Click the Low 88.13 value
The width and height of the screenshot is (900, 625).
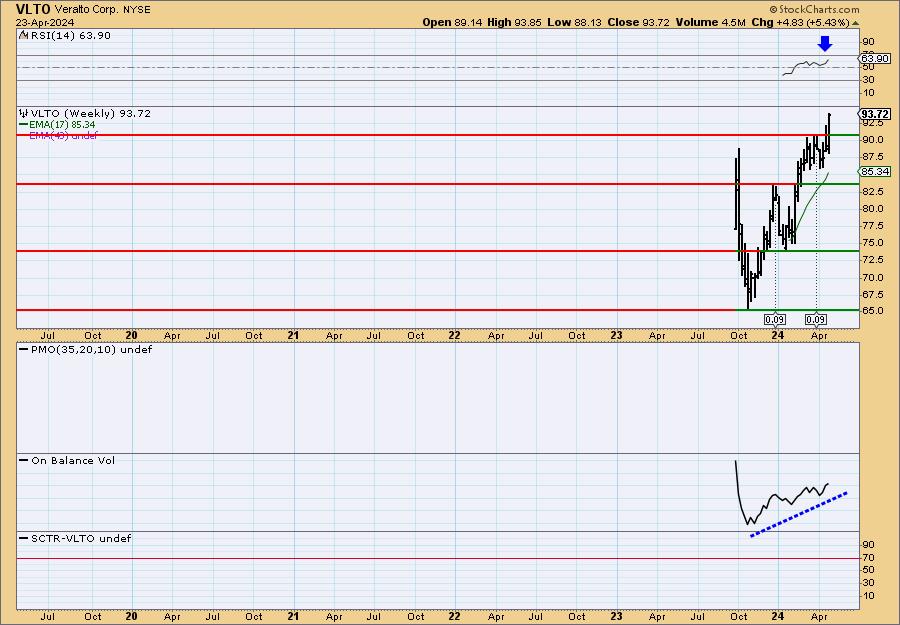tap(572, 22)
